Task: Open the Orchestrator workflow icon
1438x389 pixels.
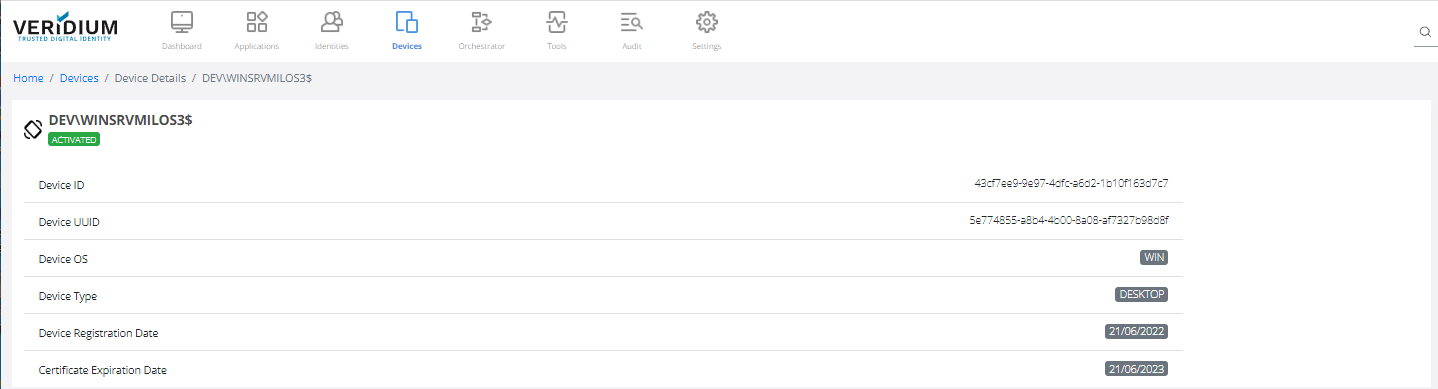Action: pos(481,21)
